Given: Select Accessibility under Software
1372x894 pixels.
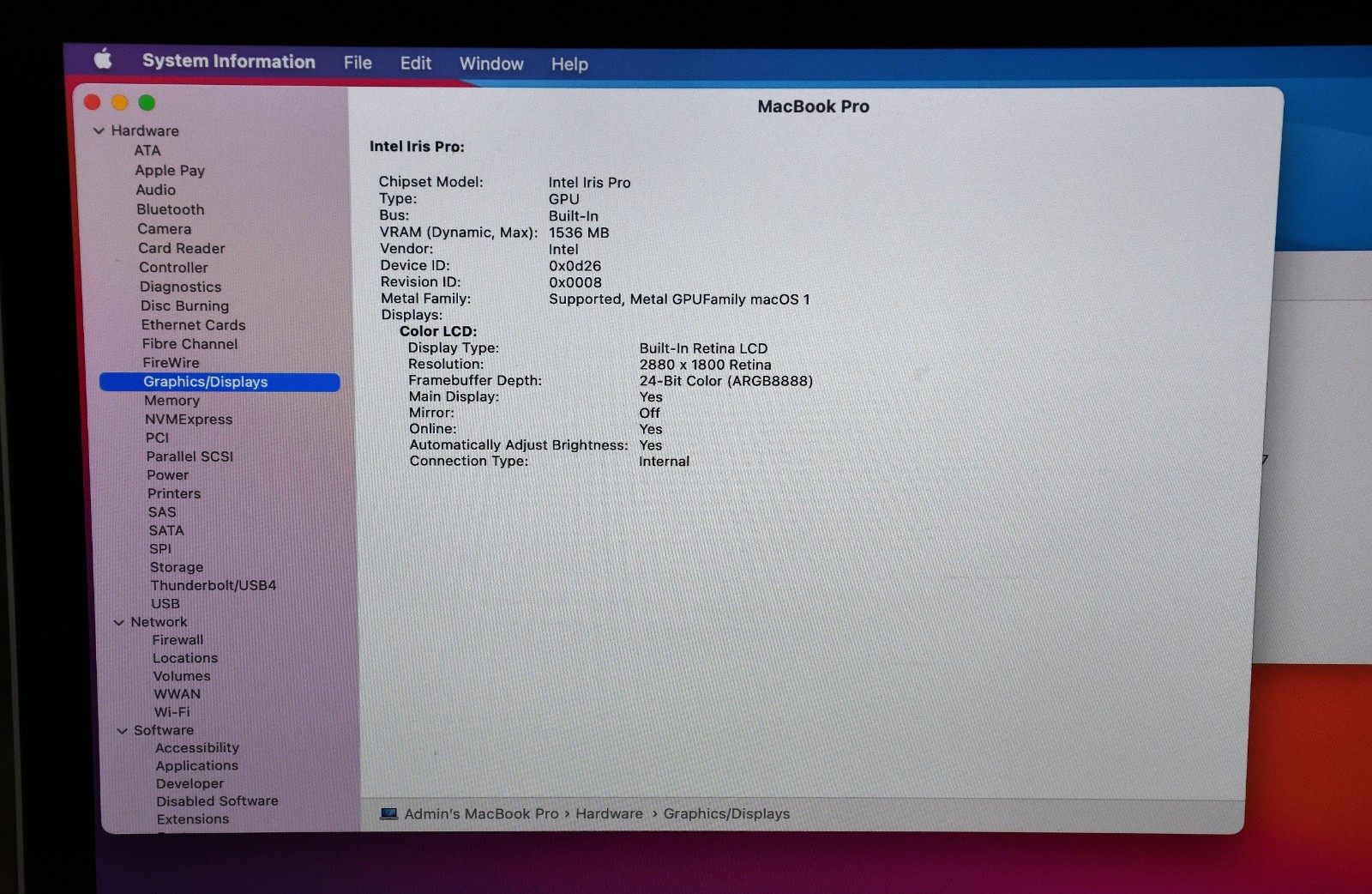Looking at the screenshot, I should pos(197,748).
